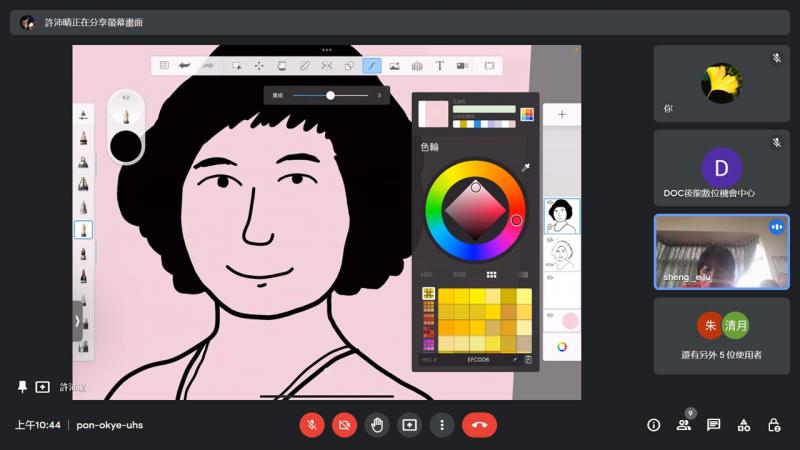Click the sheng_e.lu video tile
800x450 pixels.
721,252
